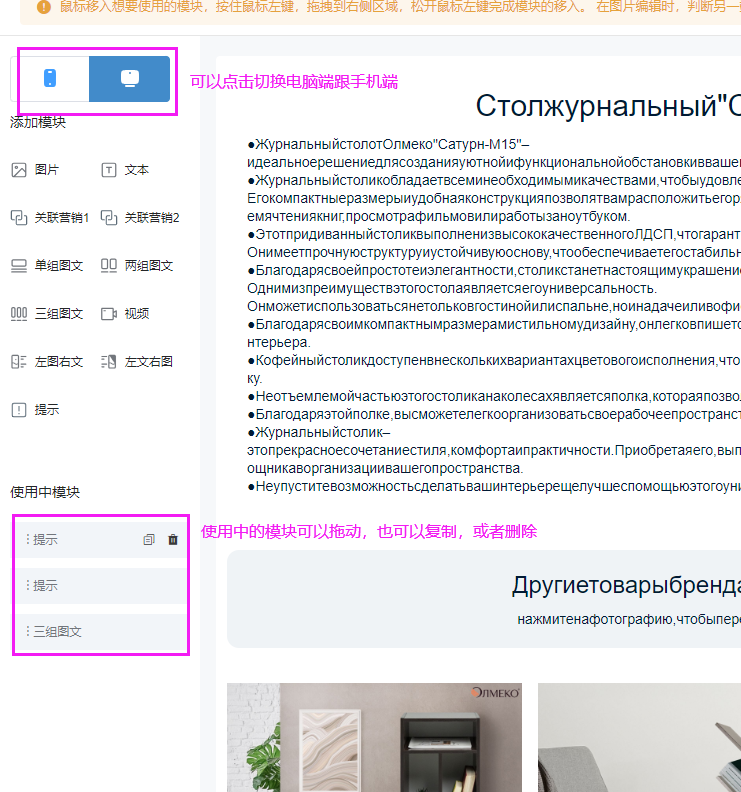Click paragraph starting Неупуститевозможность
This screenshot has width=741, height=792.
click(494, 486)
